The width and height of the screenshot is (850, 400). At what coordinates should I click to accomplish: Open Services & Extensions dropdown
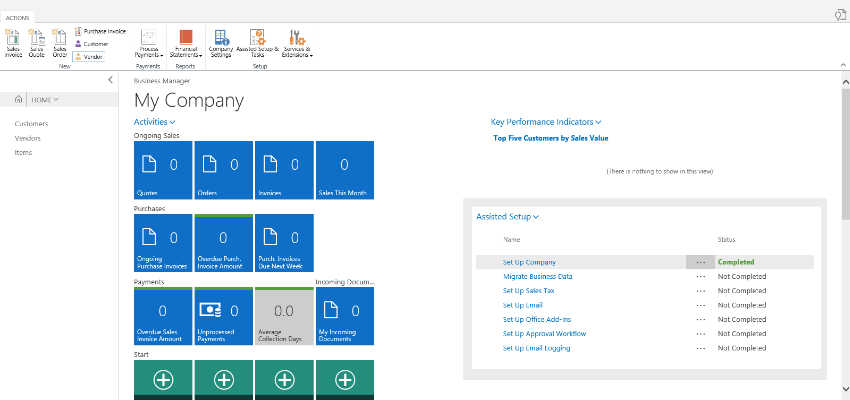(297, 44)
